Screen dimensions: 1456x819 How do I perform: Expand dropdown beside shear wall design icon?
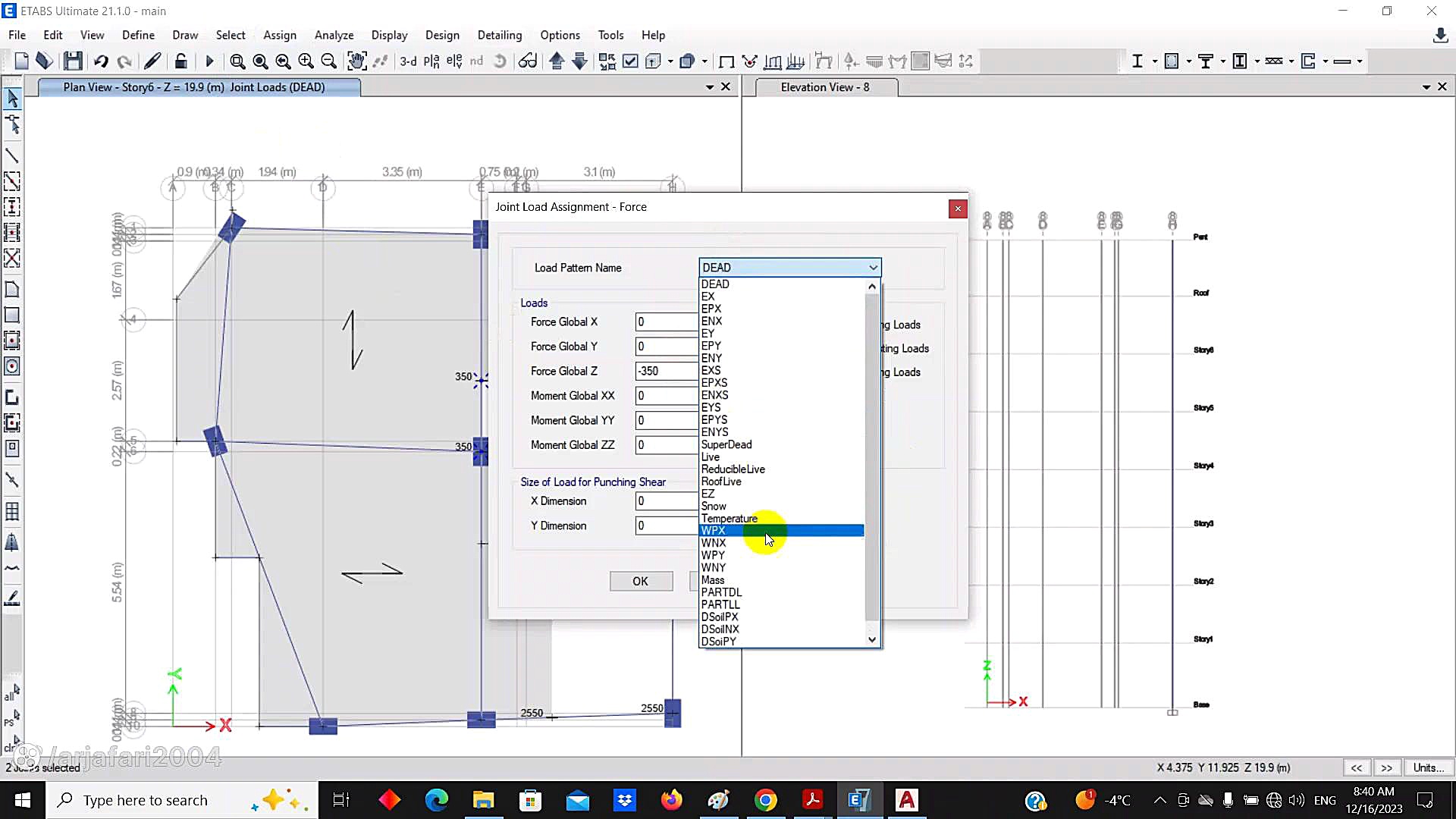[x=1326, y=61]
